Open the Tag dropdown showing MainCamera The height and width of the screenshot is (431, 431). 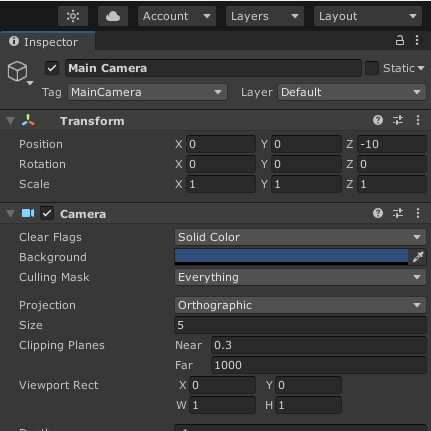[147, 92]
